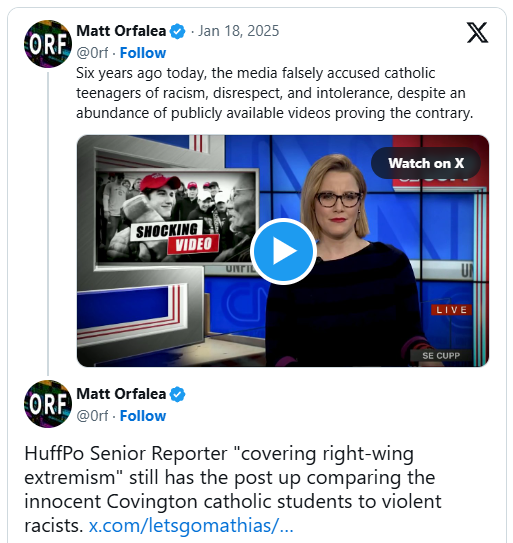Click the top ORF profile avatar
Viewport: 513px width, 543px height.
pyautogui.click(x=48, y=44)
